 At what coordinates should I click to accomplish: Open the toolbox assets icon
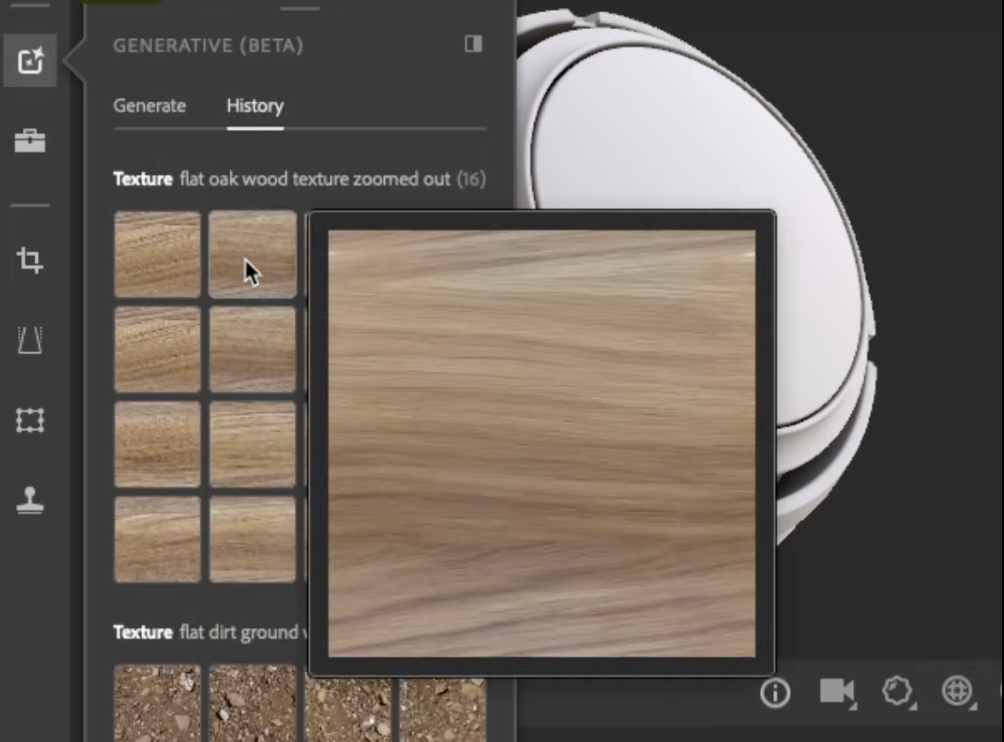30,141
